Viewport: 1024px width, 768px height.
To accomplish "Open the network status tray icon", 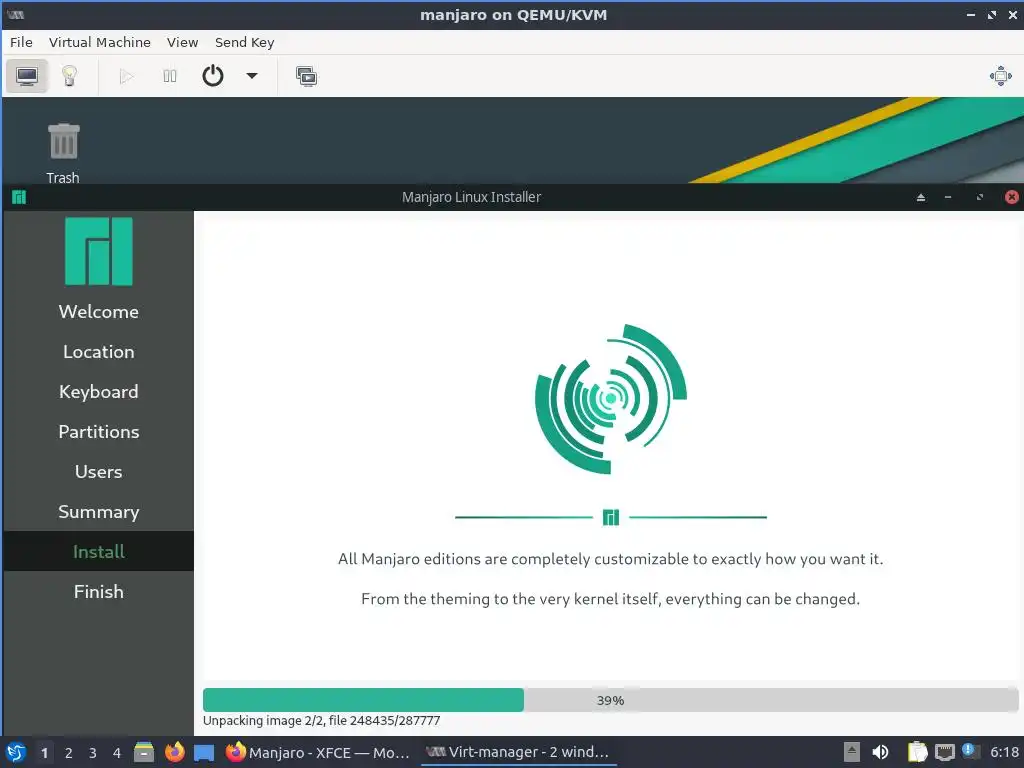I will pyautogui.click(x=944, y=752).
